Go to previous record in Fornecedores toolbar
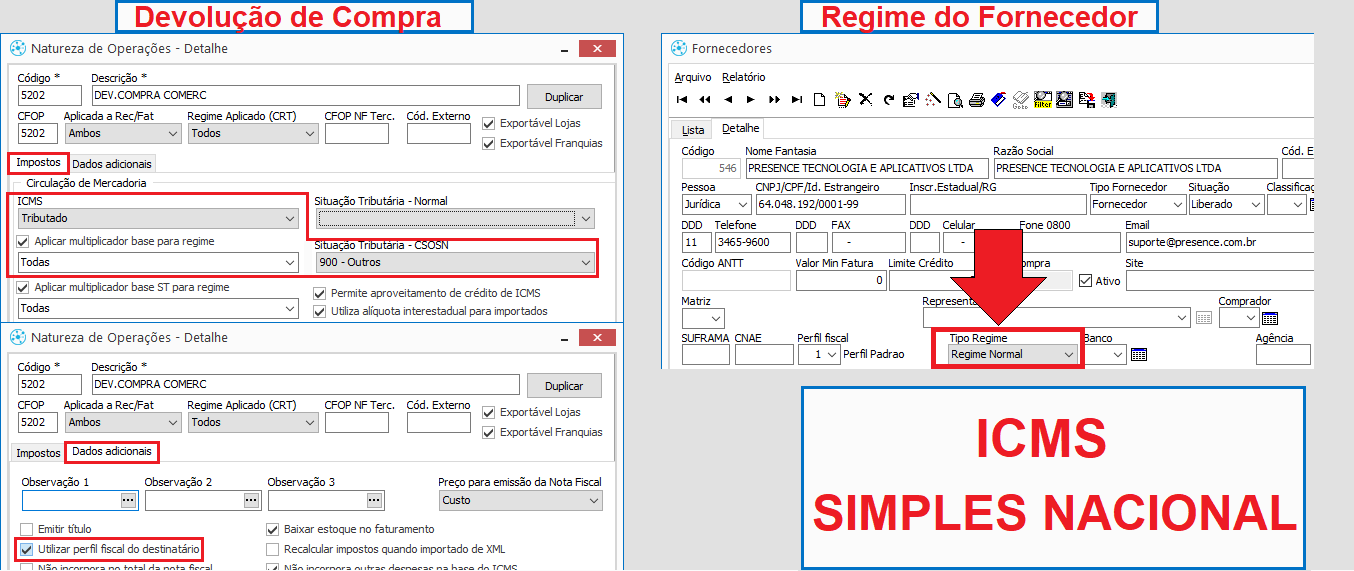1354x571 pixels. 728,99
